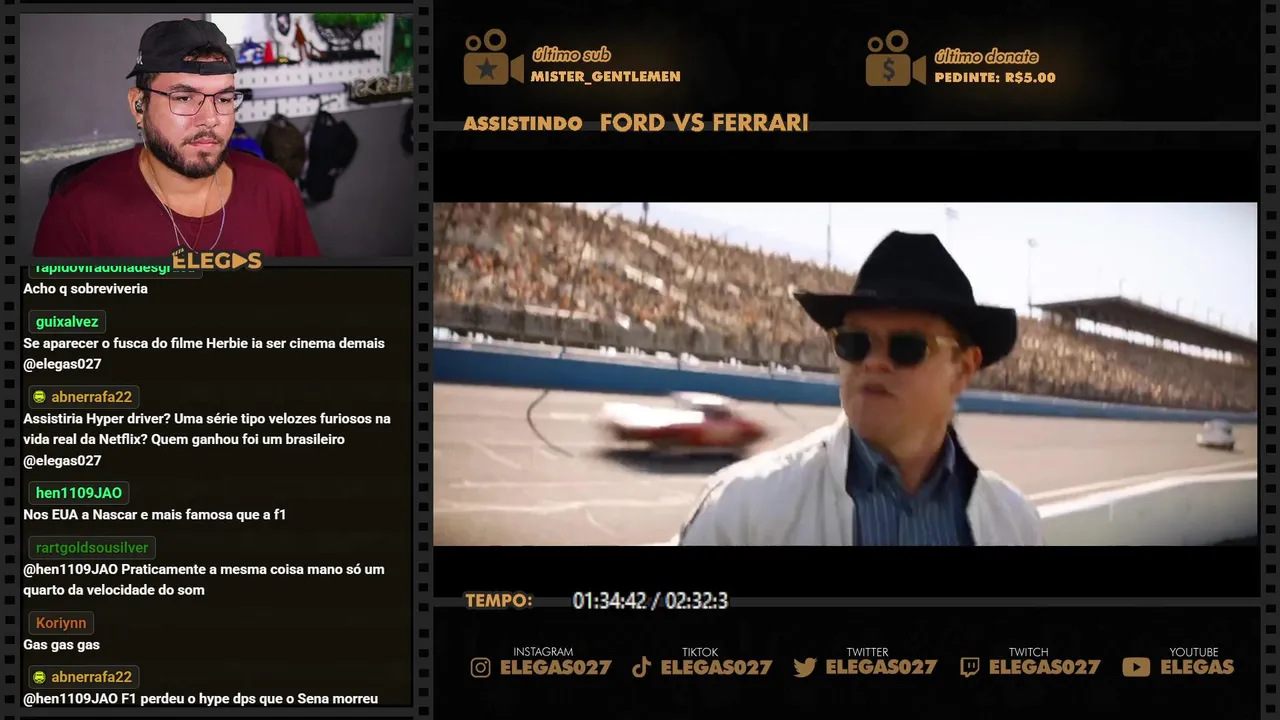The image size is (1280, 720).
Task: Click the message 'Gas gas gas'
Action: [61, 645]
